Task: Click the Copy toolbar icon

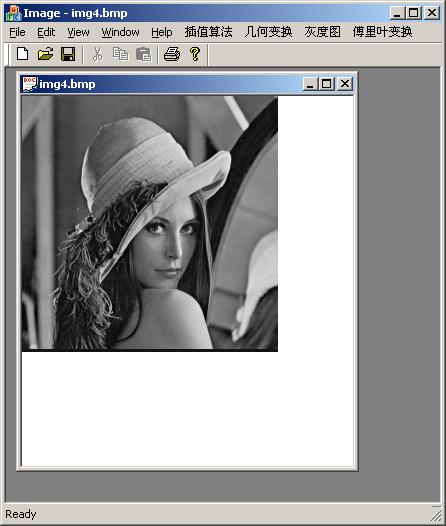Action: coord(120,54)
